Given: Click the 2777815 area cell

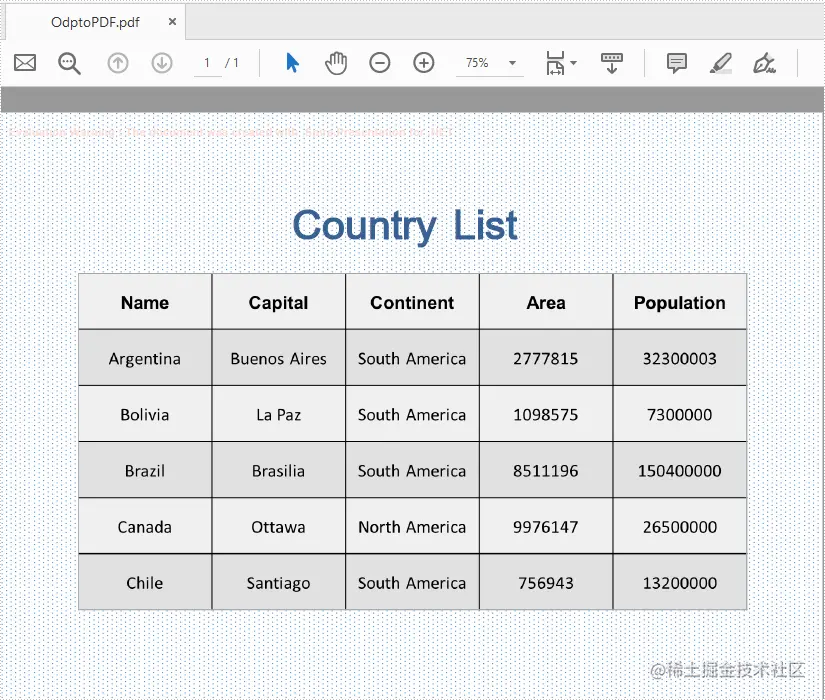Looking at the screenshot, I should click(546, 358).
